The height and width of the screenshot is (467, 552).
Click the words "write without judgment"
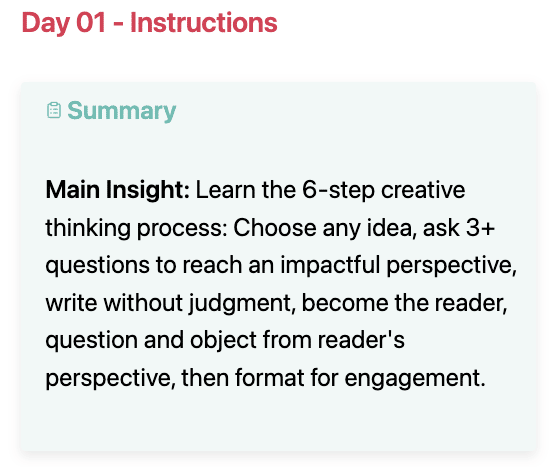click(170, 304)
